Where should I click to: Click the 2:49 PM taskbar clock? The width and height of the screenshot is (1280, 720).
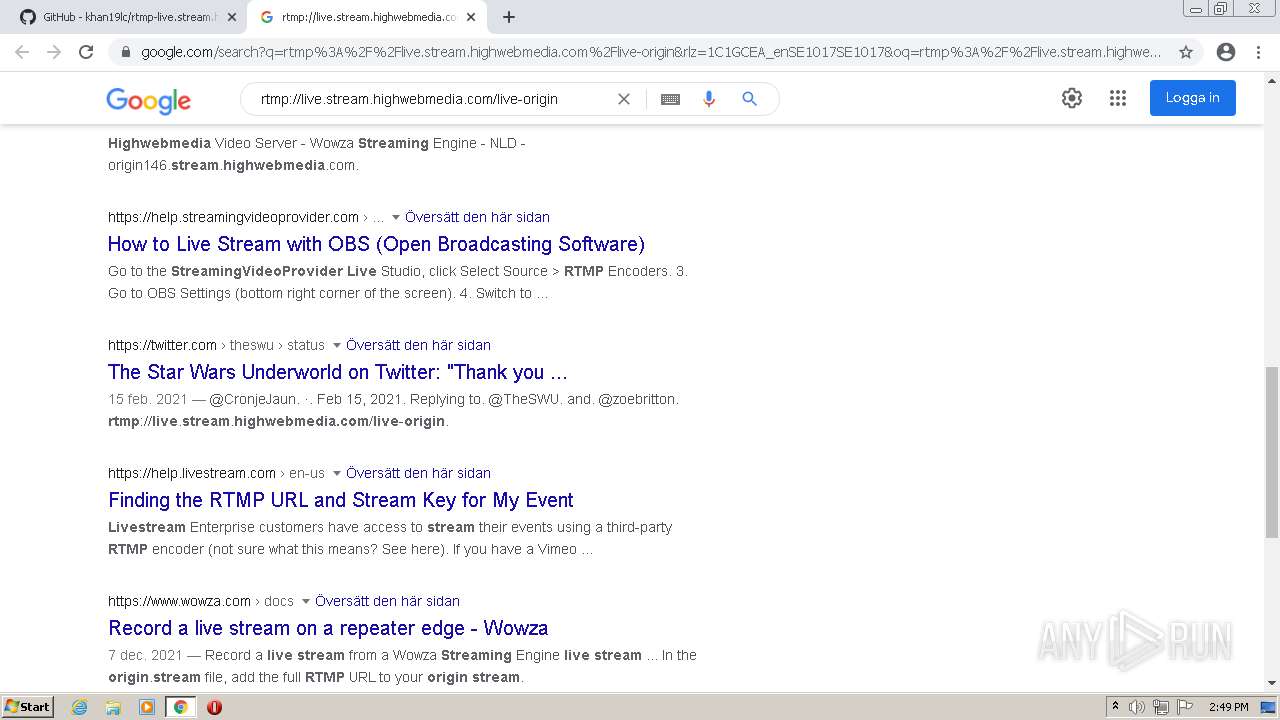pyautogui.click(x=1228, y=707)
